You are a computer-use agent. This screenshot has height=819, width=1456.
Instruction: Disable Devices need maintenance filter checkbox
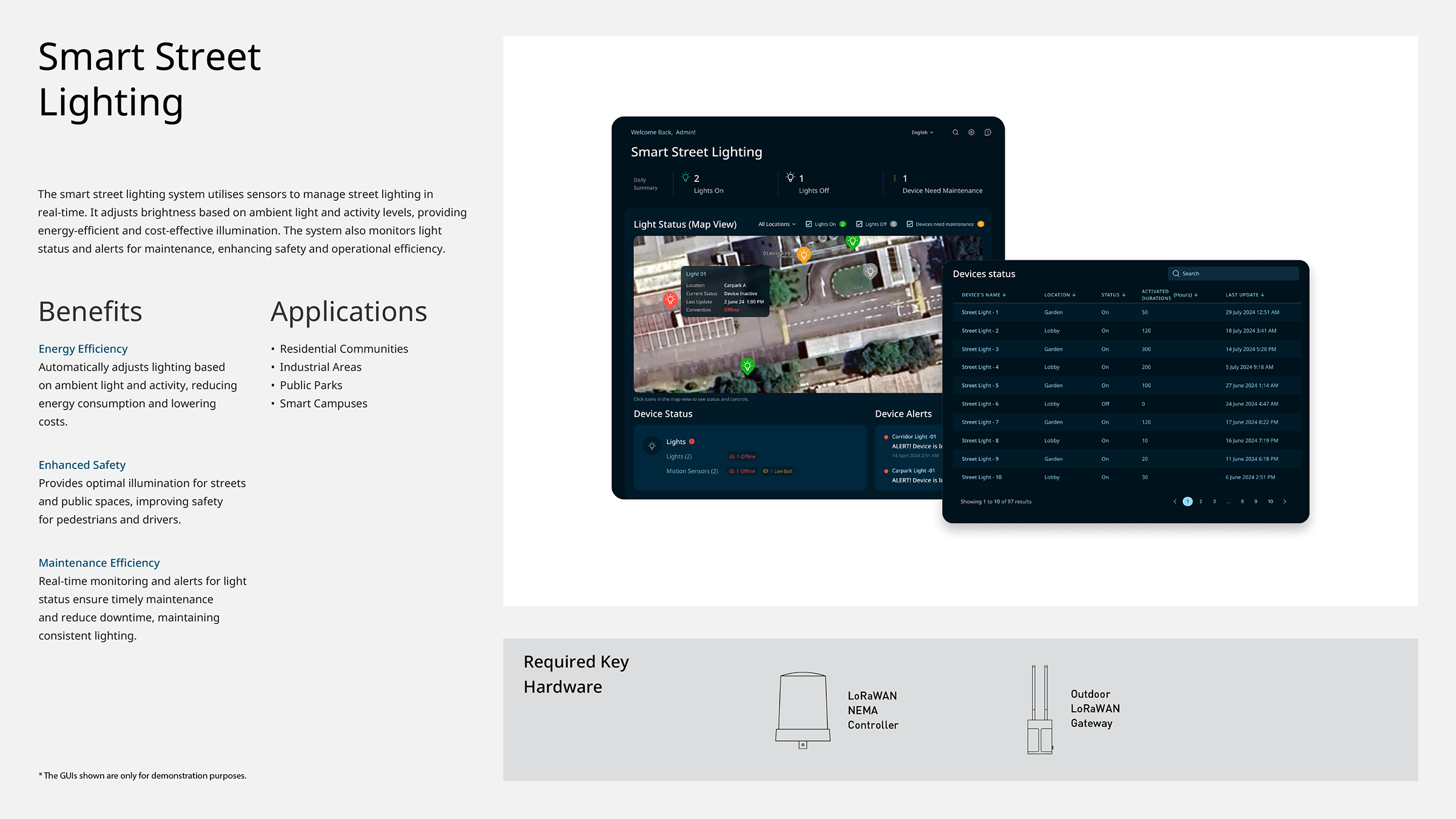910,224
